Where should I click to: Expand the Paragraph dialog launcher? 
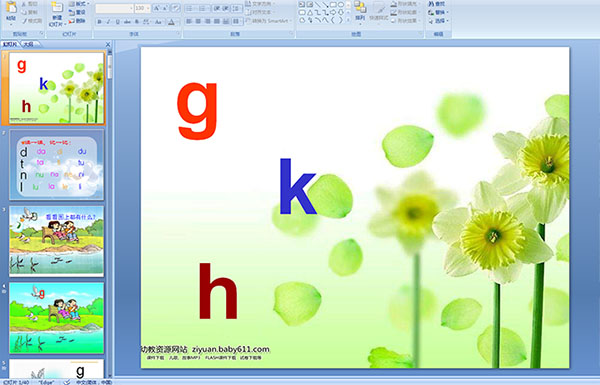coord(291,34)
